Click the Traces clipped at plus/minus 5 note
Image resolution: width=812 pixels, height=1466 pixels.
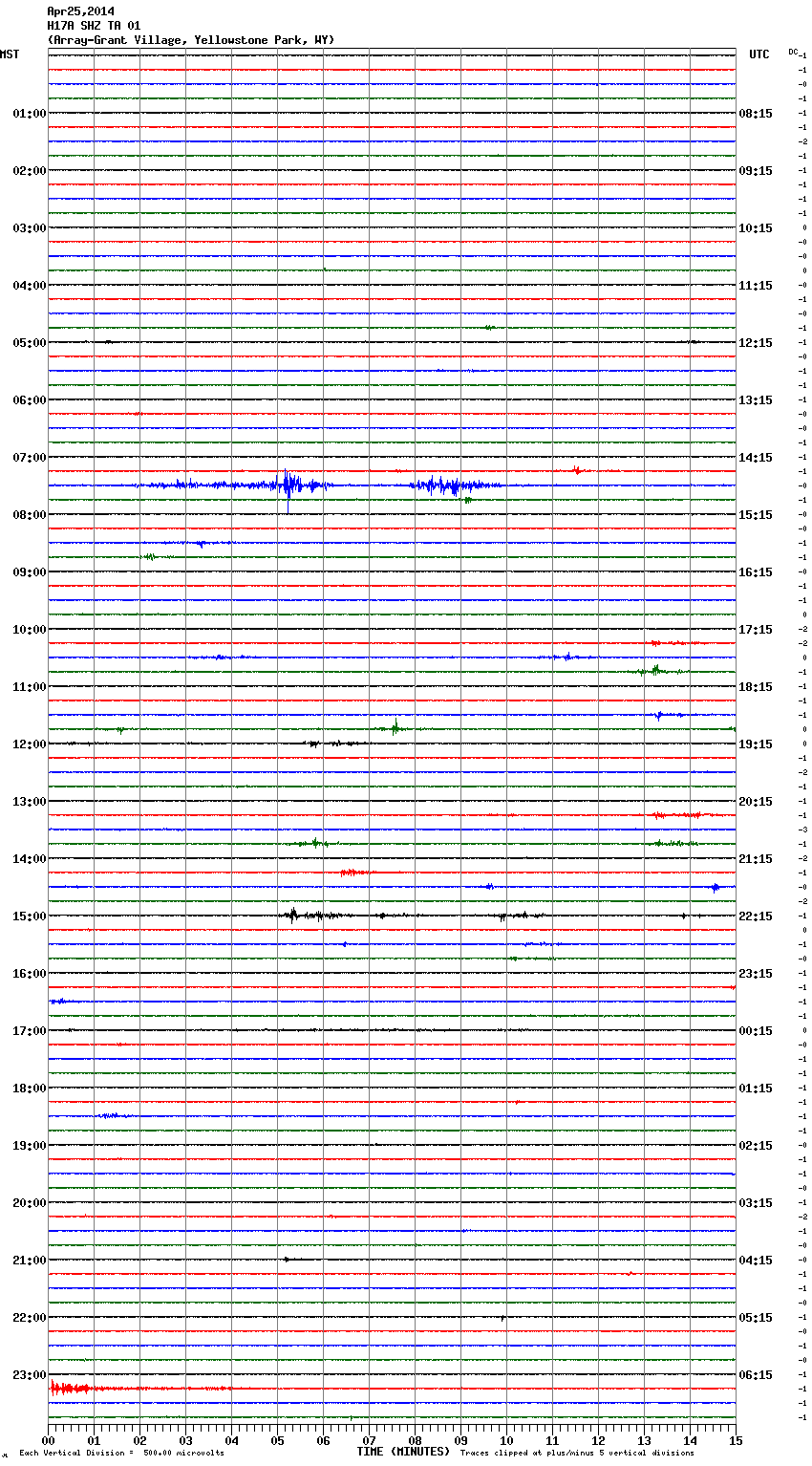(577, 1454)
